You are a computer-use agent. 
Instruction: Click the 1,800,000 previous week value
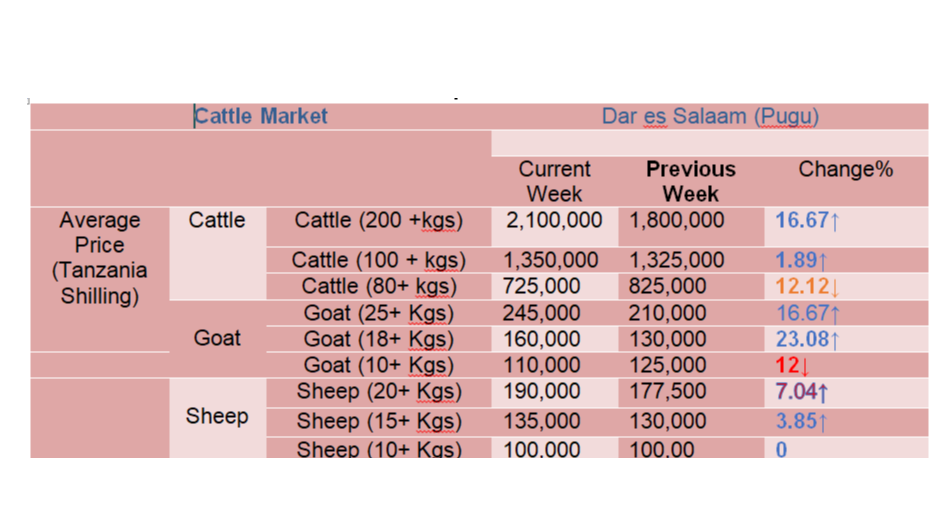(677, 220)
